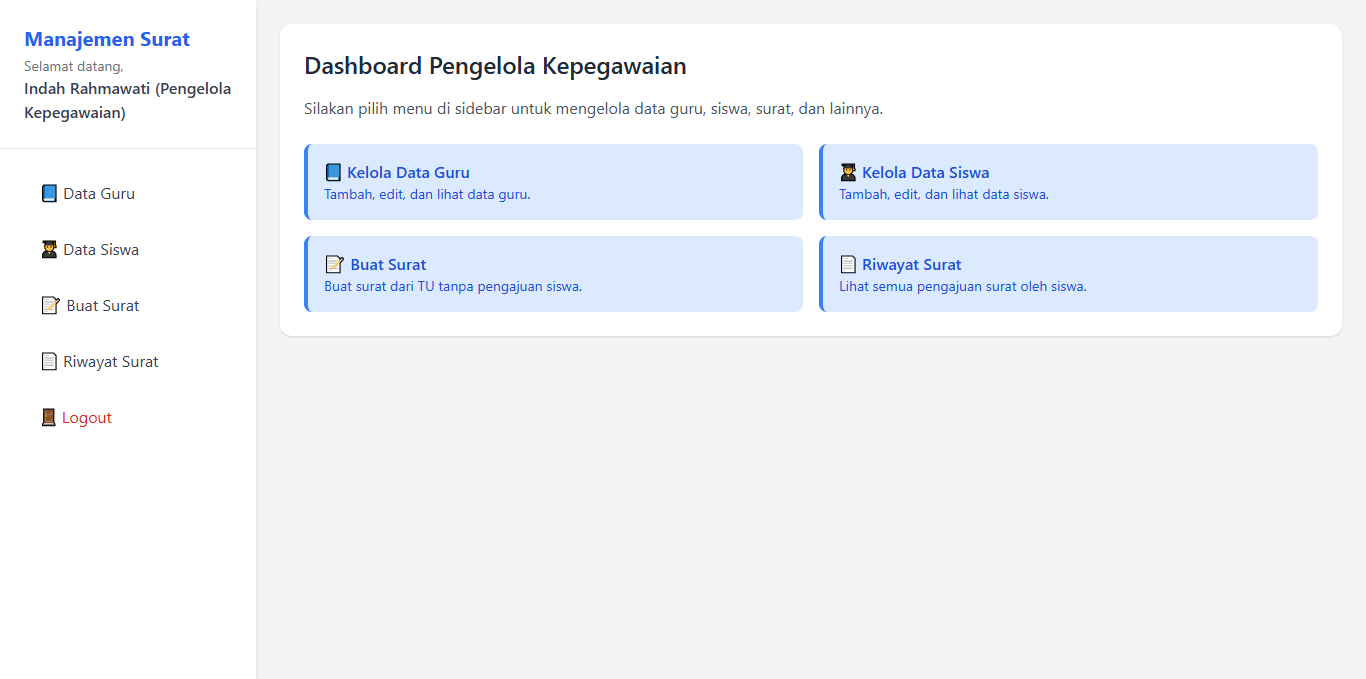Click the scroll icon beside Riwayat Surat sidebar item
The image size is (1366, 679).
tap(48, 361)
